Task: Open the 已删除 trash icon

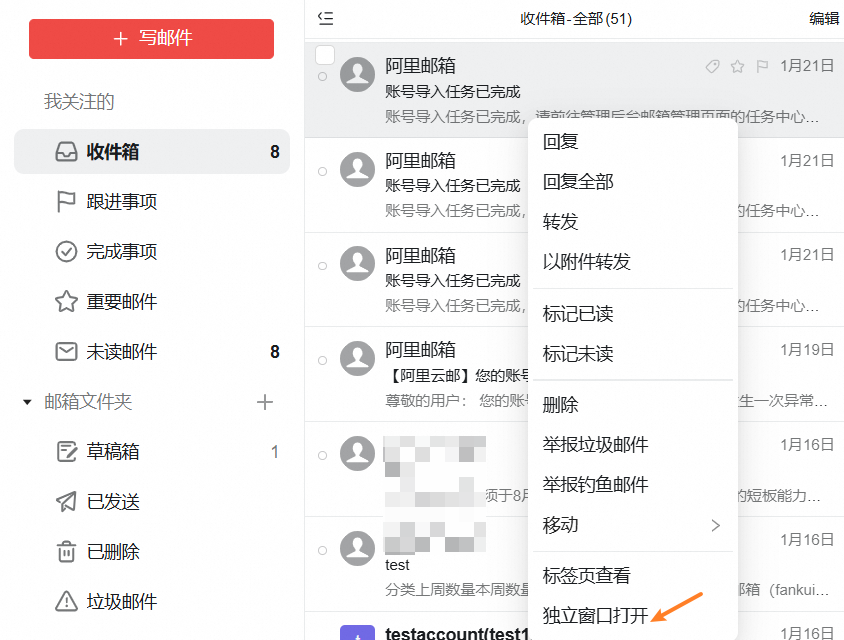Action: click(66, 552)
